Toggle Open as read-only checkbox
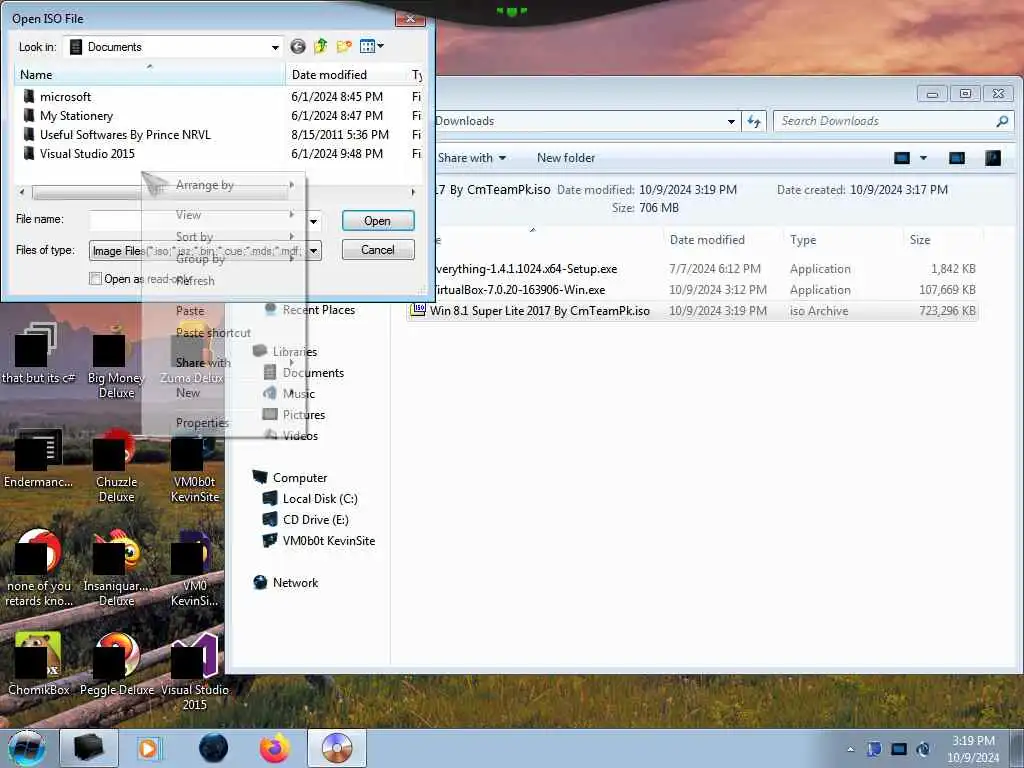Viewport: 1024px width, 768px height. click(95, 279)
